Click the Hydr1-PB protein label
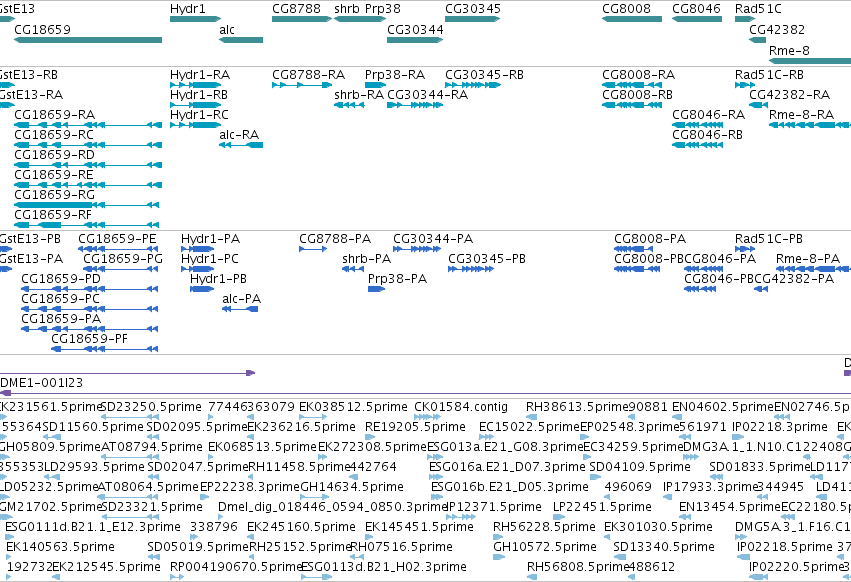The image size is (851, 582). tap(218, 279)
